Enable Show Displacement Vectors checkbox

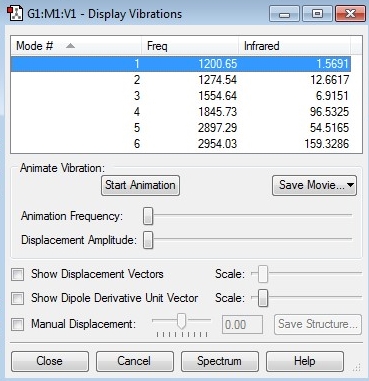[x=17, y=275]
